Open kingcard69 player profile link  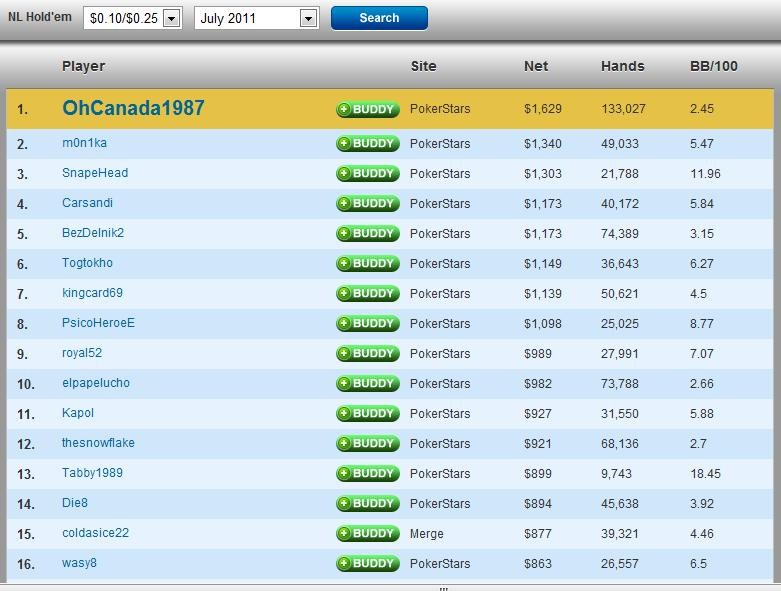coord(92,293)
